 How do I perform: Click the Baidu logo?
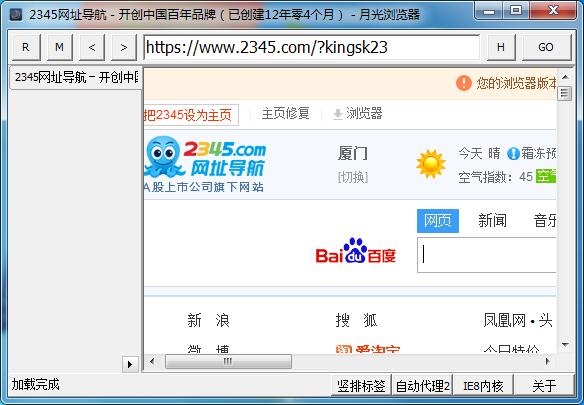[x=356, y=251]
